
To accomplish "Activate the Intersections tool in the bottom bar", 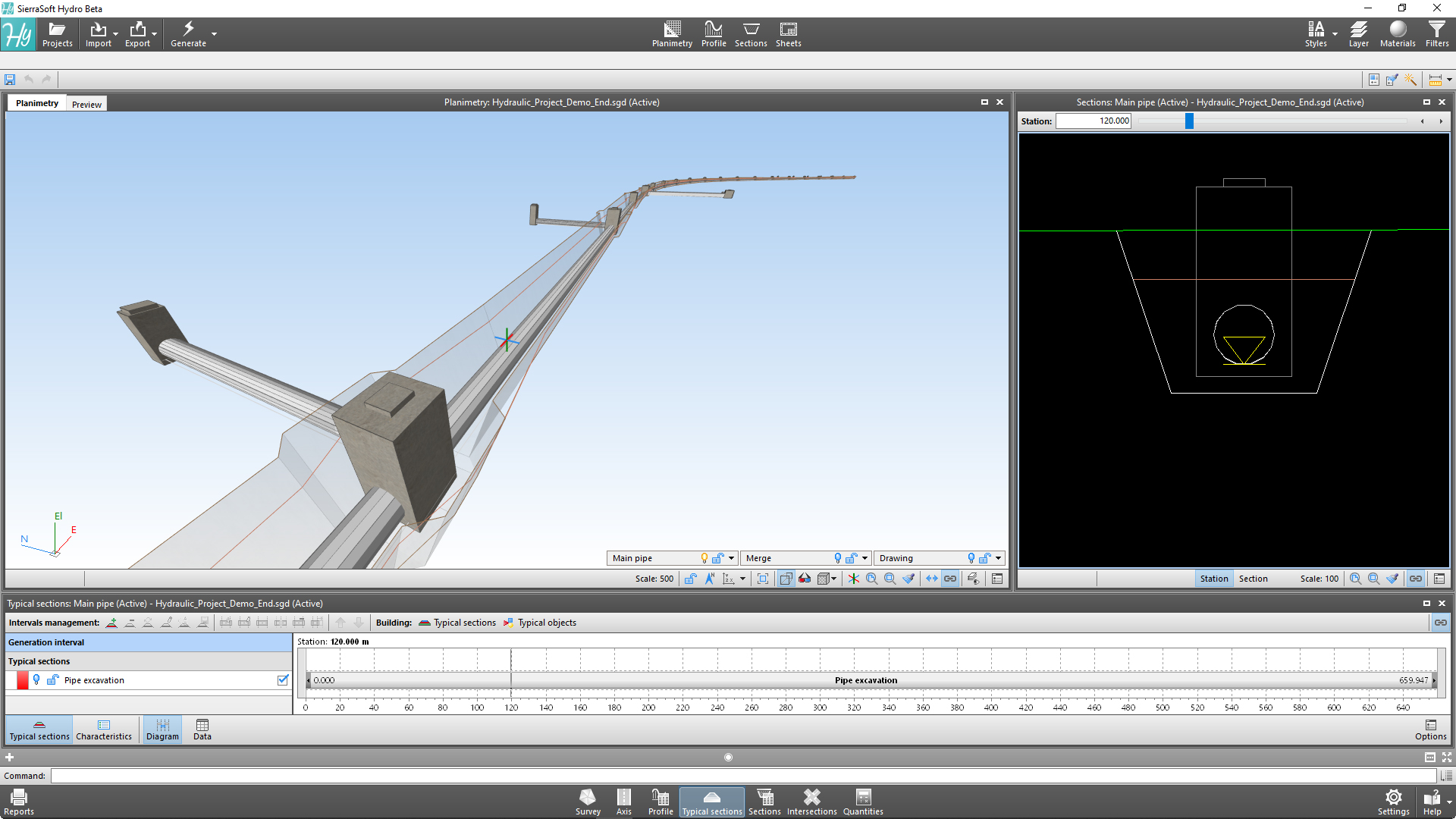I will pyautogui.click(x=811, y=801).
